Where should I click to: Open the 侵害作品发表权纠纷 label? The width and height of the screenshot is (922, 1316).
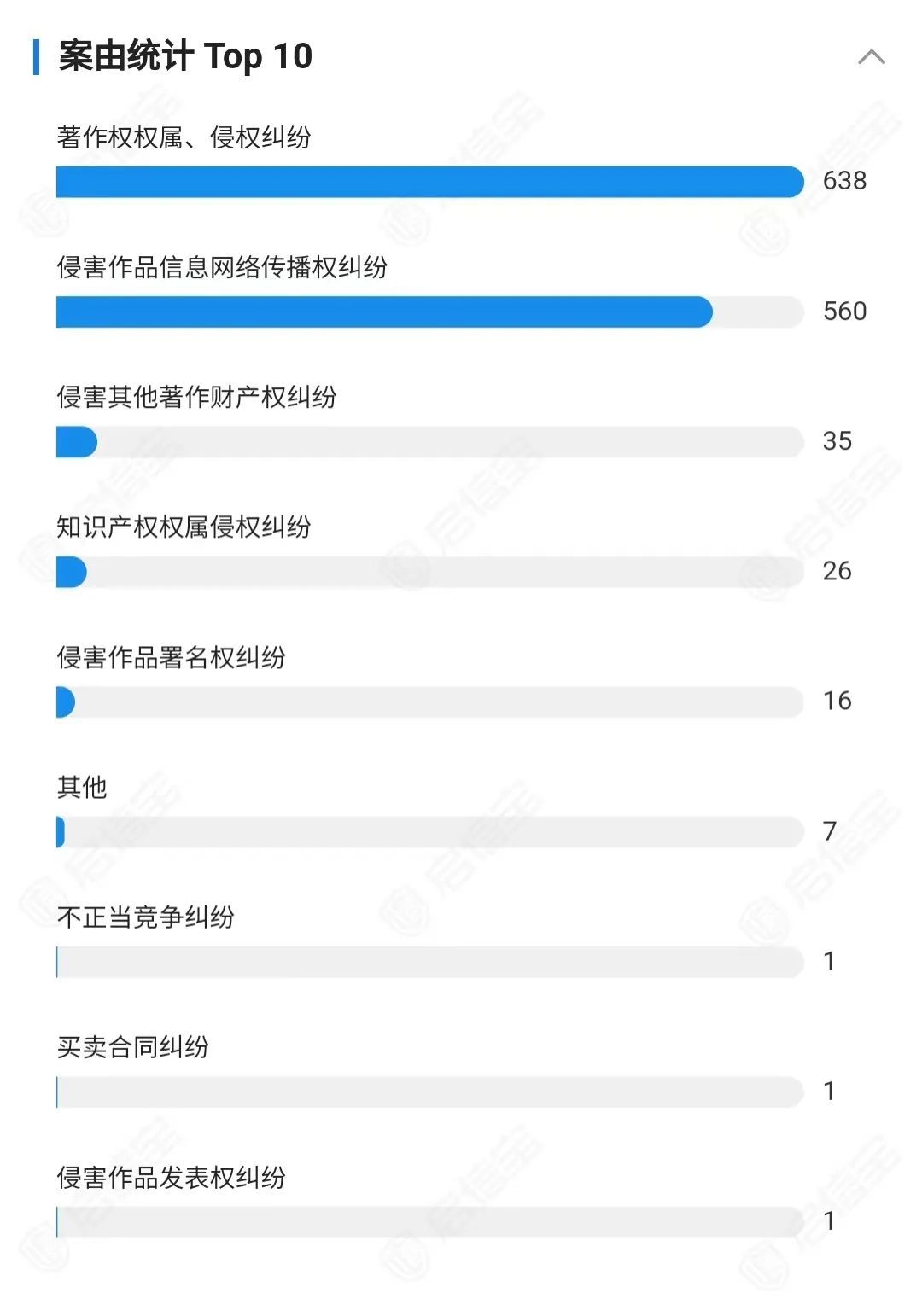click(171, 1177)
